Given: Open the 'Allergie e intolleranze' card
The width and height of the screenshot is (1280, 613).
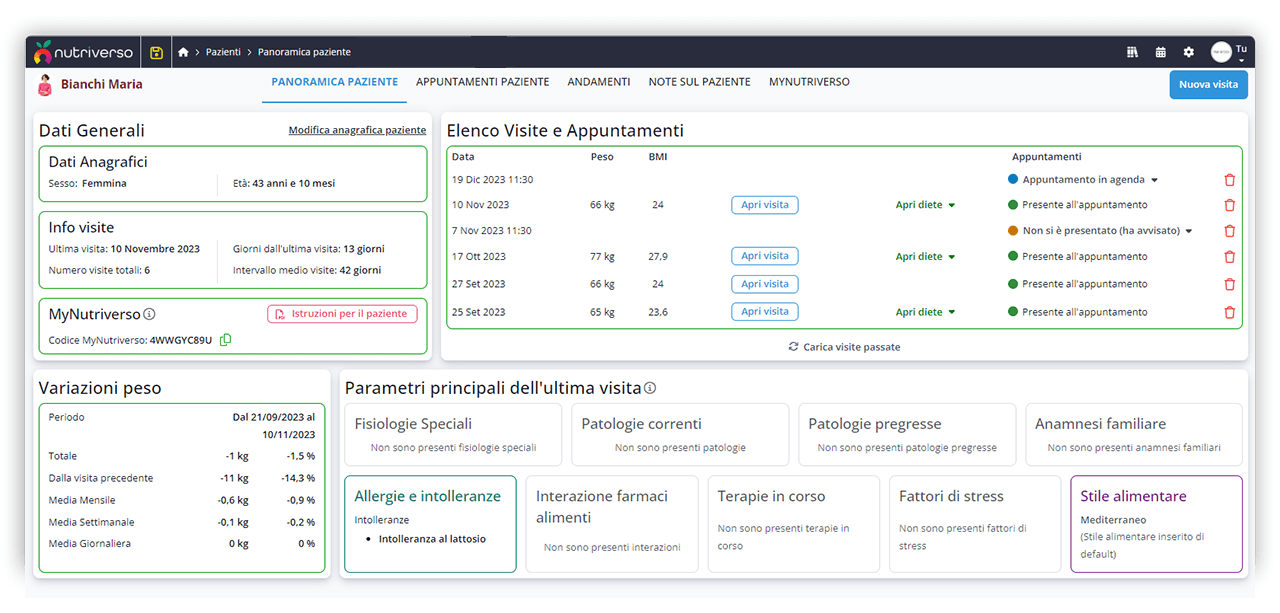Looking at the screenshot, I should 430,523.
